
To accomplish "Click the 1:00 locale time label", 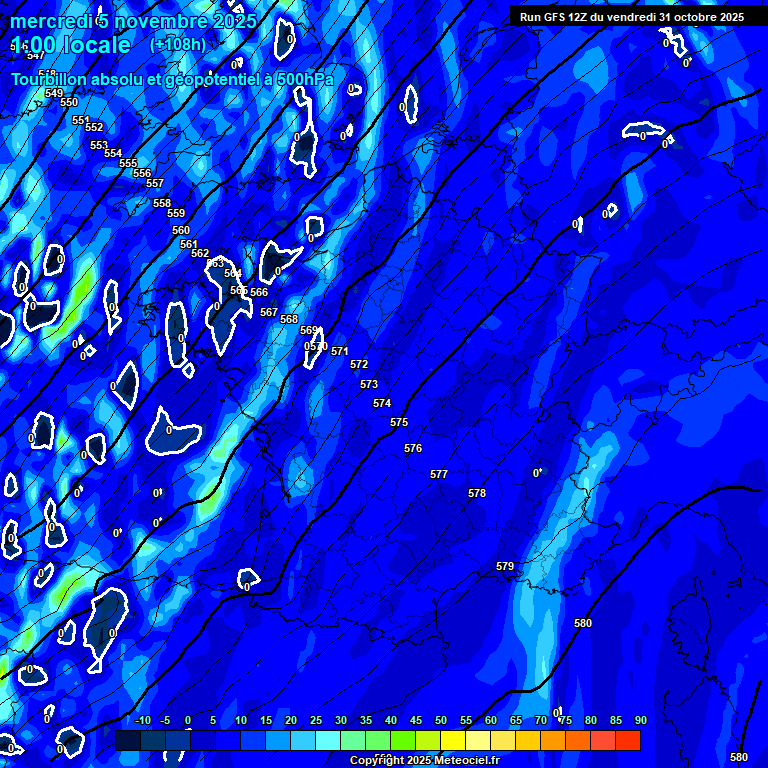I will 70,46.
